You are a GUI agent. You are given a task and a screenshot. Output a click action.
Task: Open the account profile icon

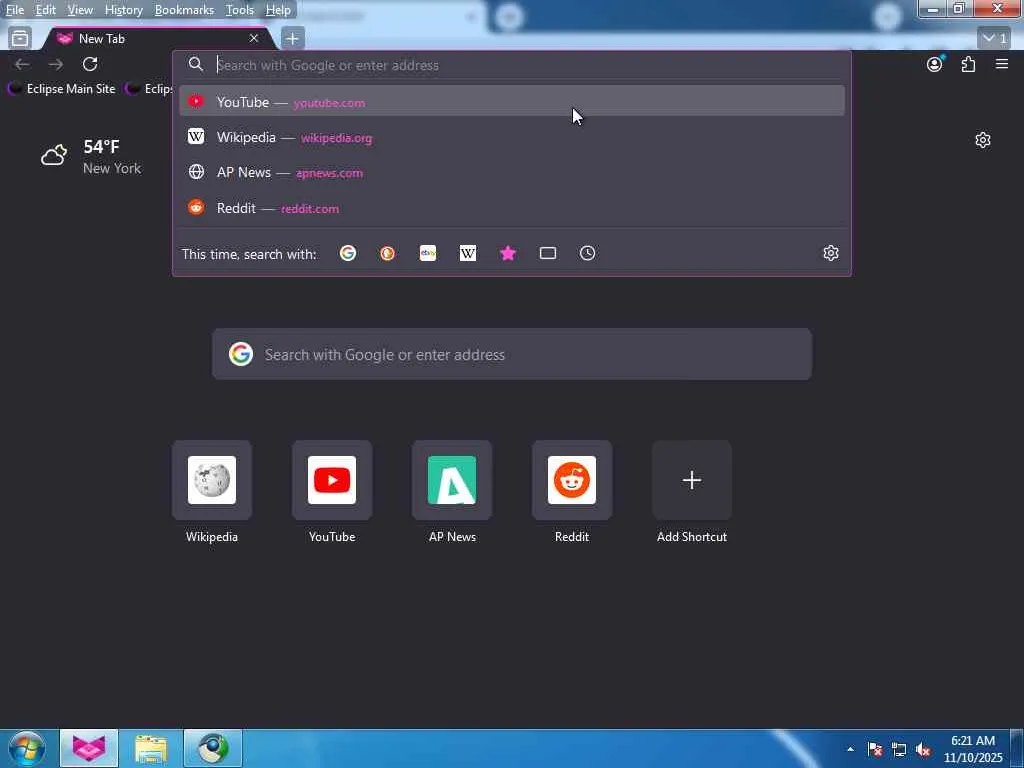pos(935,64)
